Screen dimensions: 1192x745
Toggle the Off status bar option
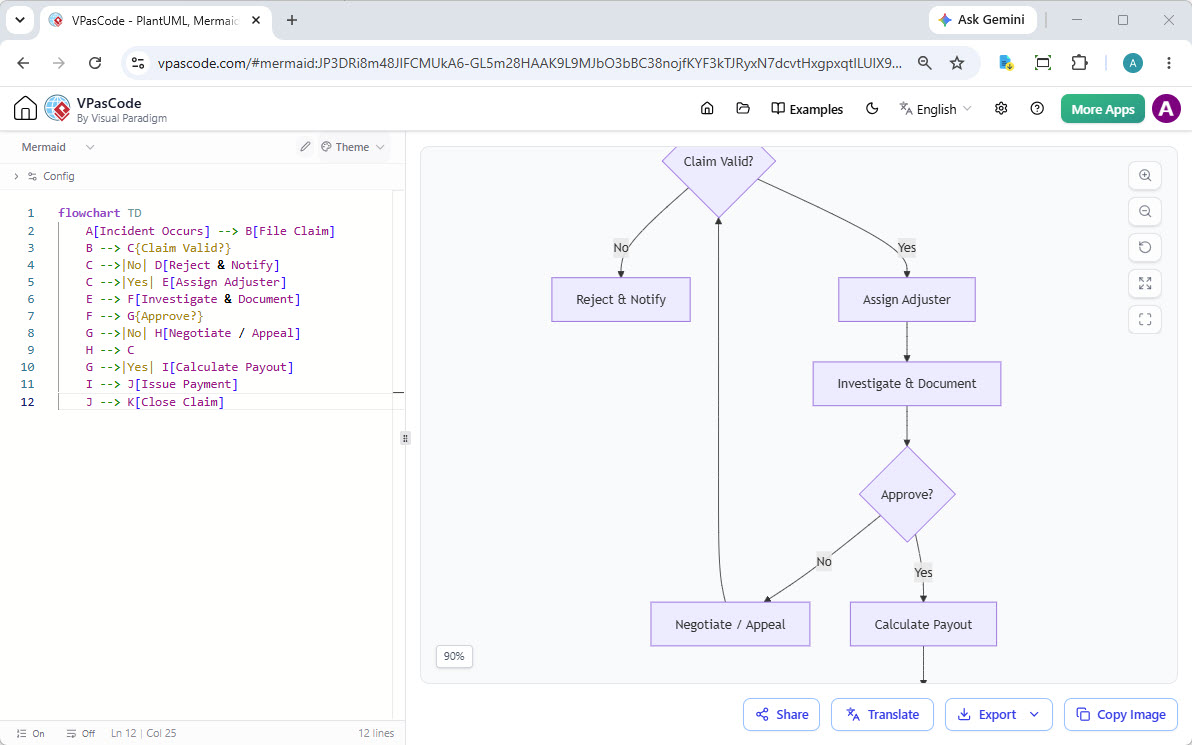click(x=81, y=733)
